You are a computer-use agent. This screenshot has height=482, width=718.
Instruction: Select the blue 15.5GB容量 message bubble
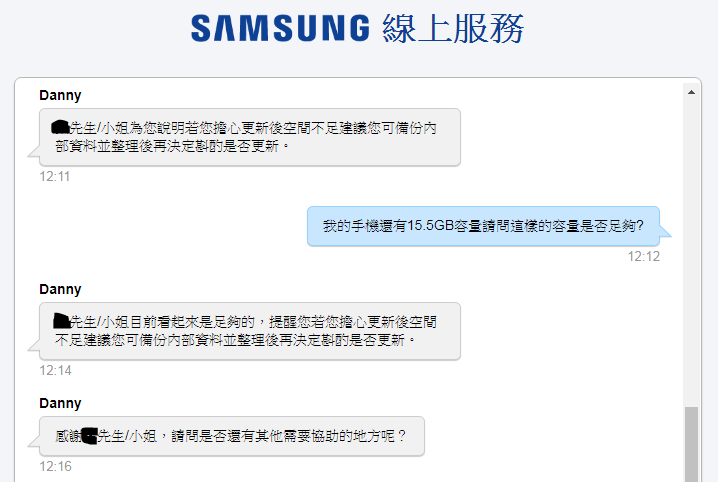pos(484,226)
